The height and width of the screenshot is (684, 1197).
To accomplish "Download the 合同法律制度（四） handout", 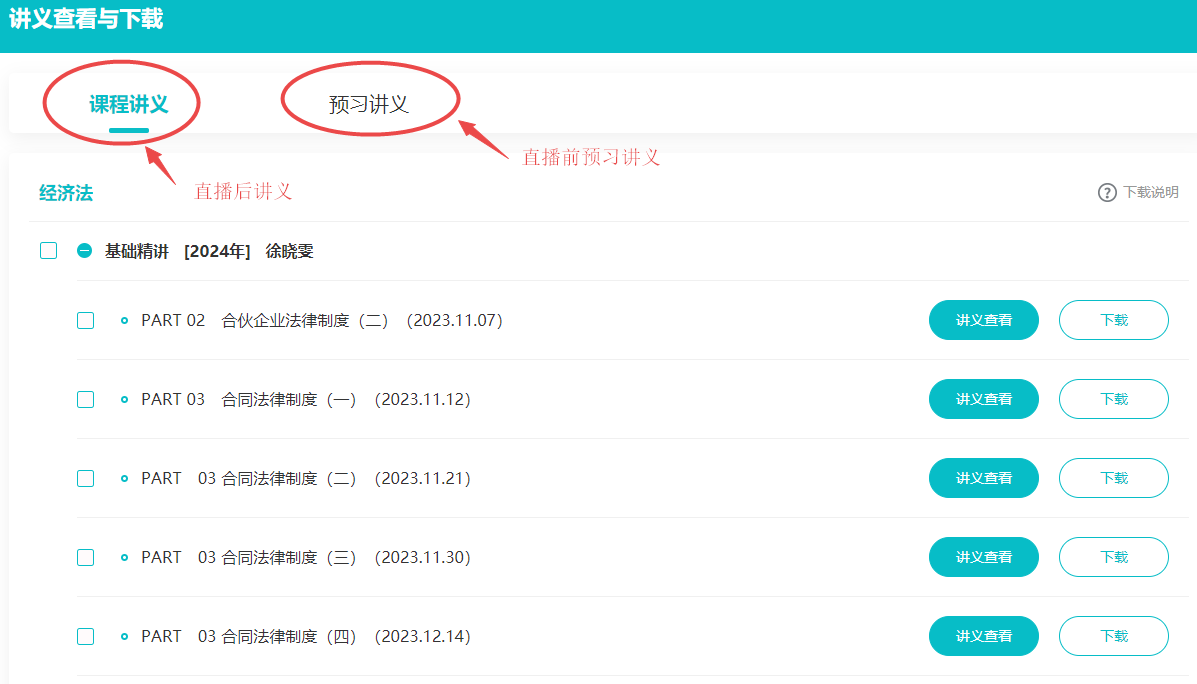I will tap(1113, 637).
